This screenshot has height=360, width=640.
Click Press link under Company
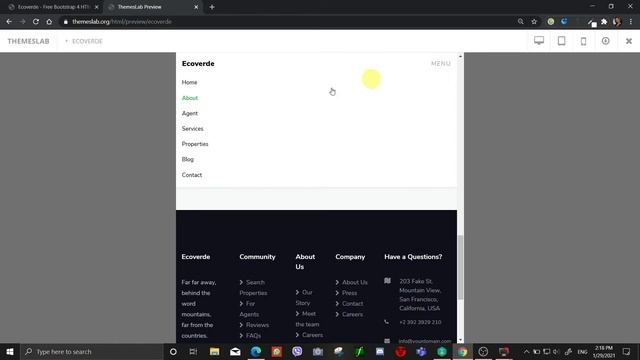[x=346, y=293]
